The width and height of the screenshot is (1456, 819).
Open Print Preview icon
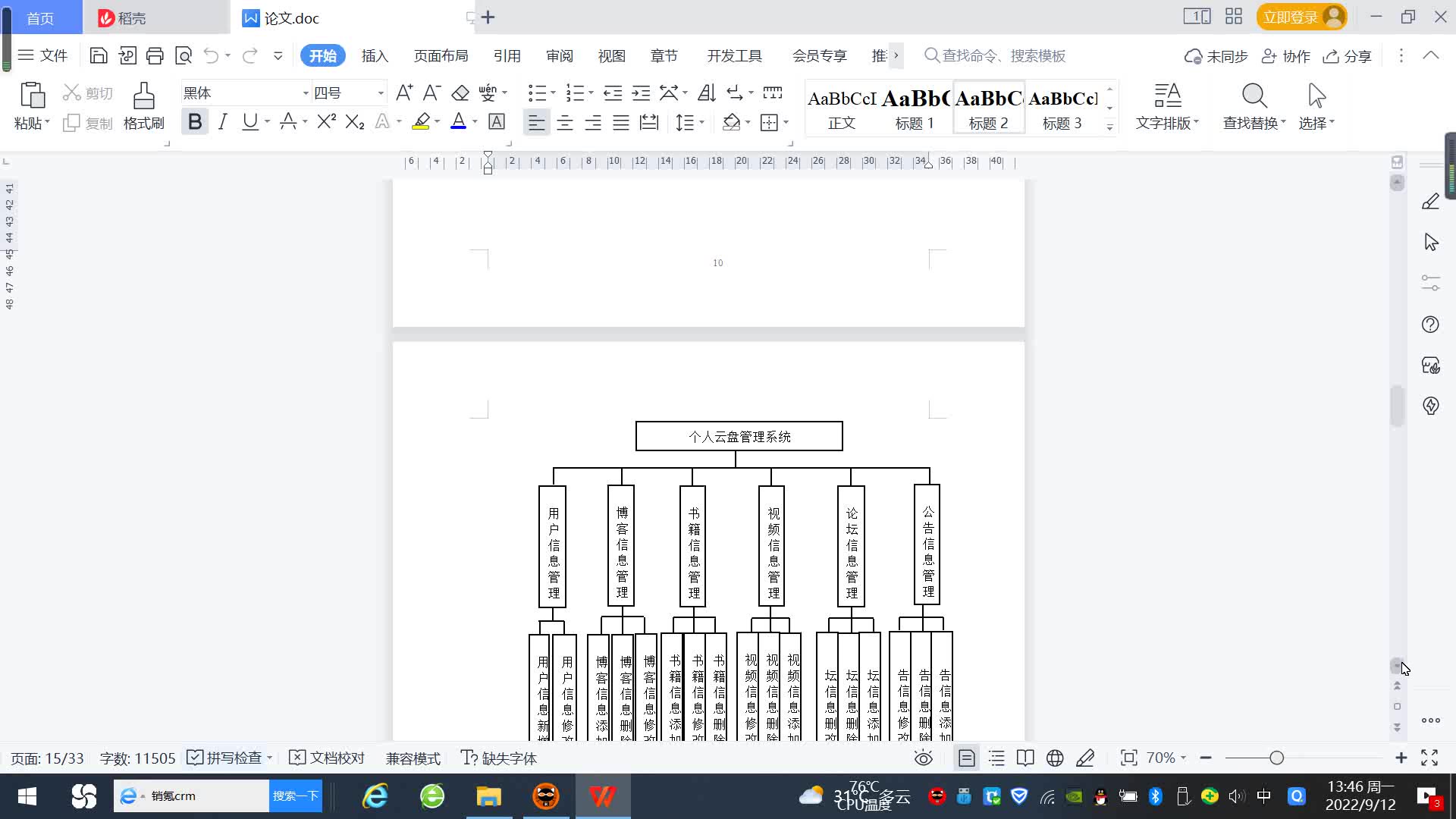click(x=184, y=55)
